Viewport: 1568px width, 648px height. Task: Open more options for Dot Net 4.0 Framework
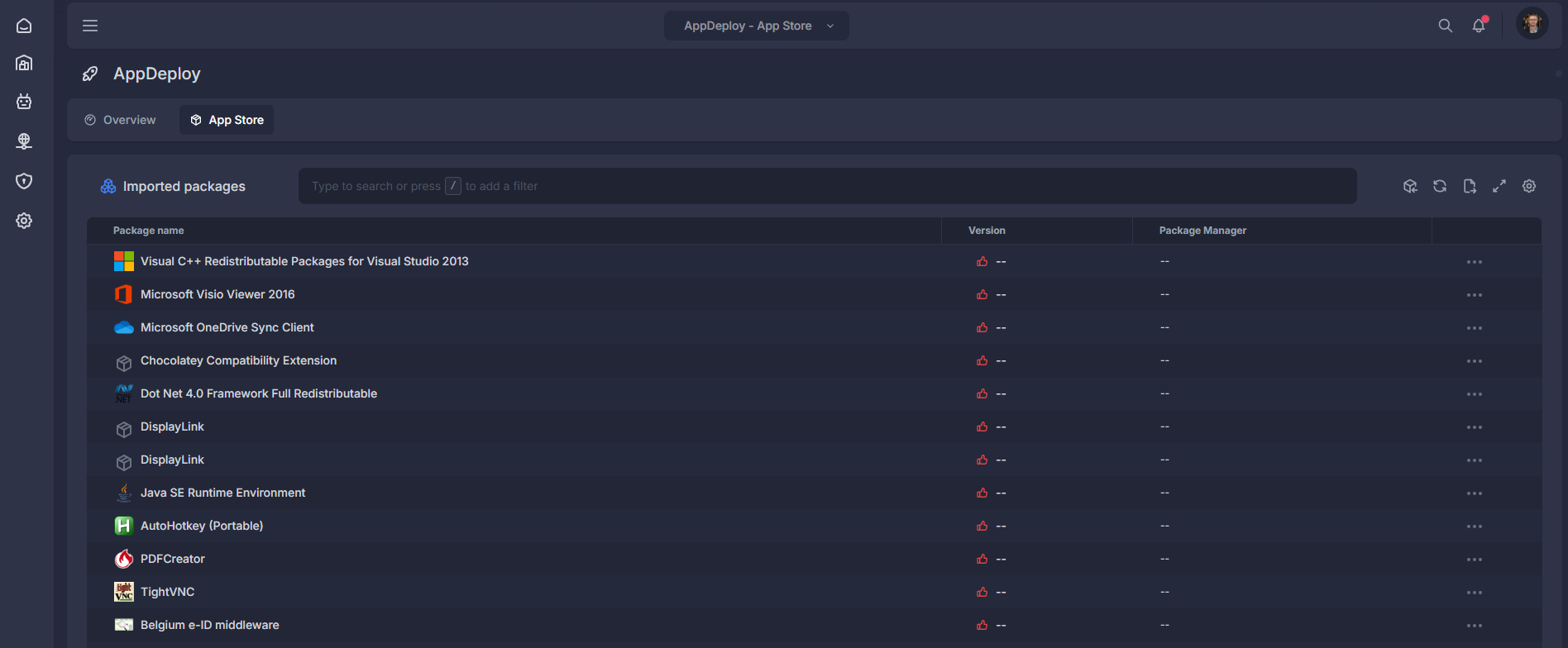pyautogui.click(x=1474, y=394)
